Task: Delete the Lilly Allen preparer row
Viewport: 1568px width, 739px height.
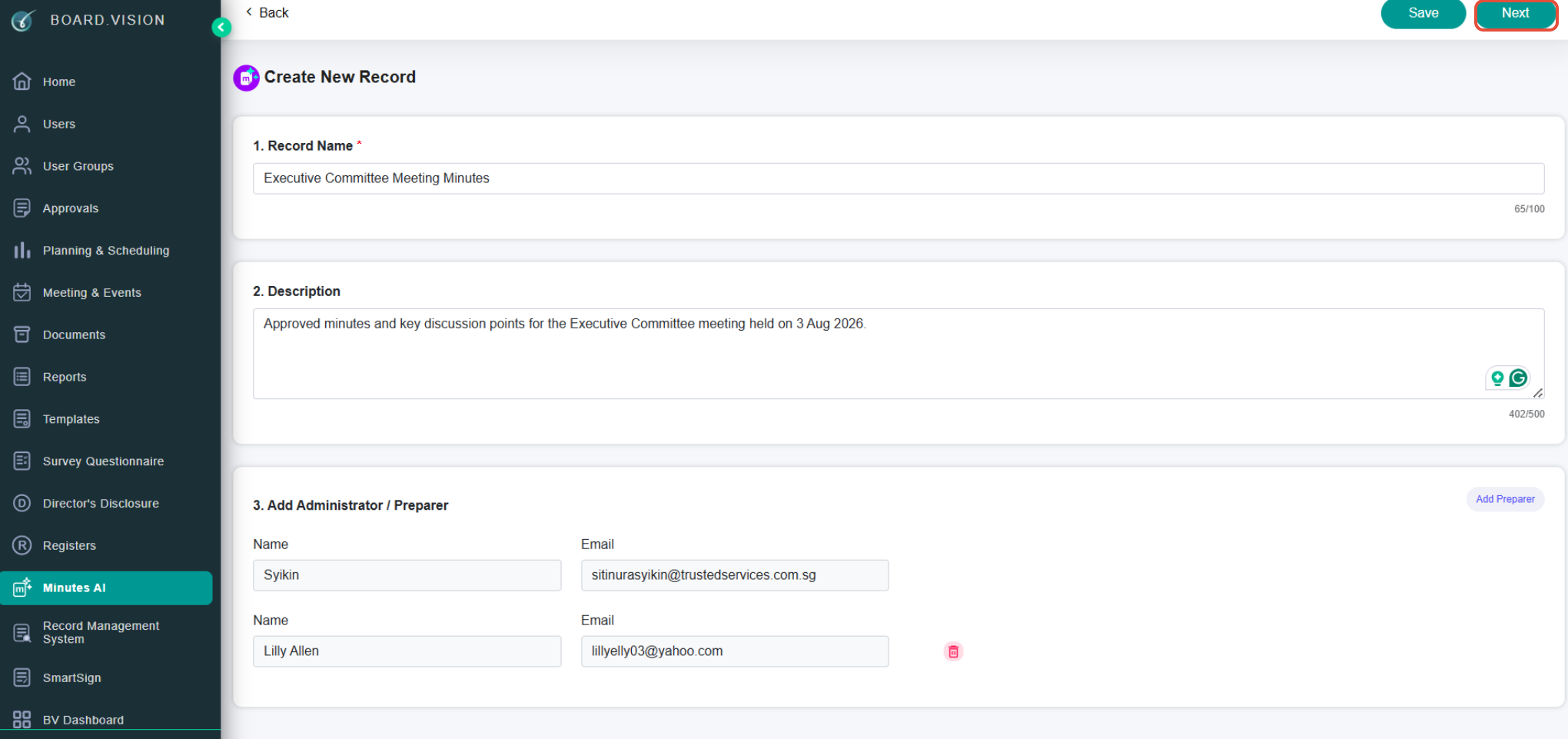Action: pyautogui.click(x=953, y=651)
